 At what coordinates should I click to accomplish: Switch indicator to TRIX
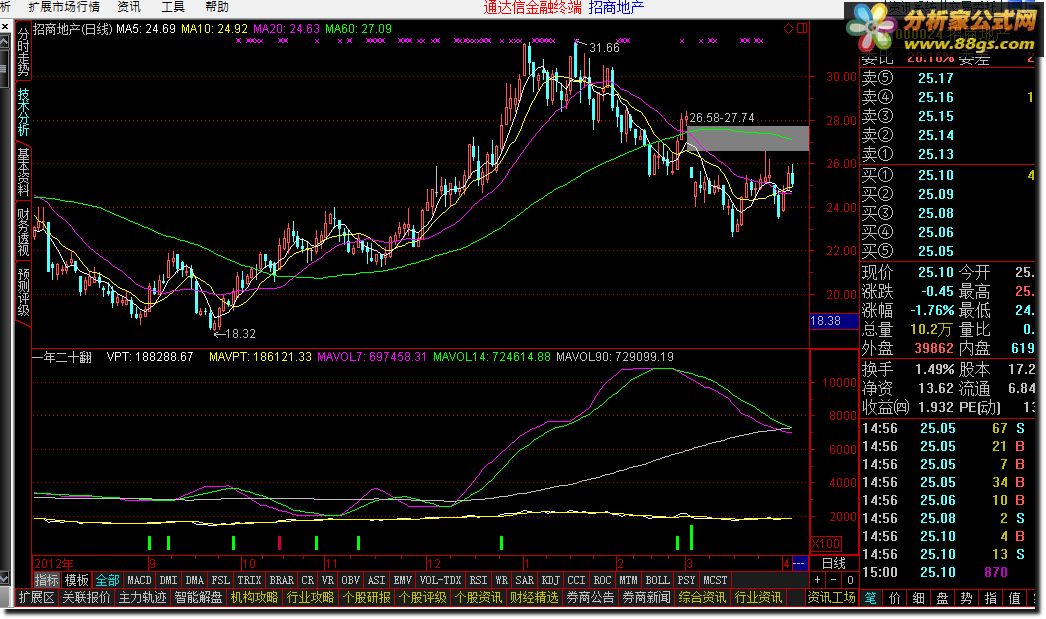coord(249,580)
